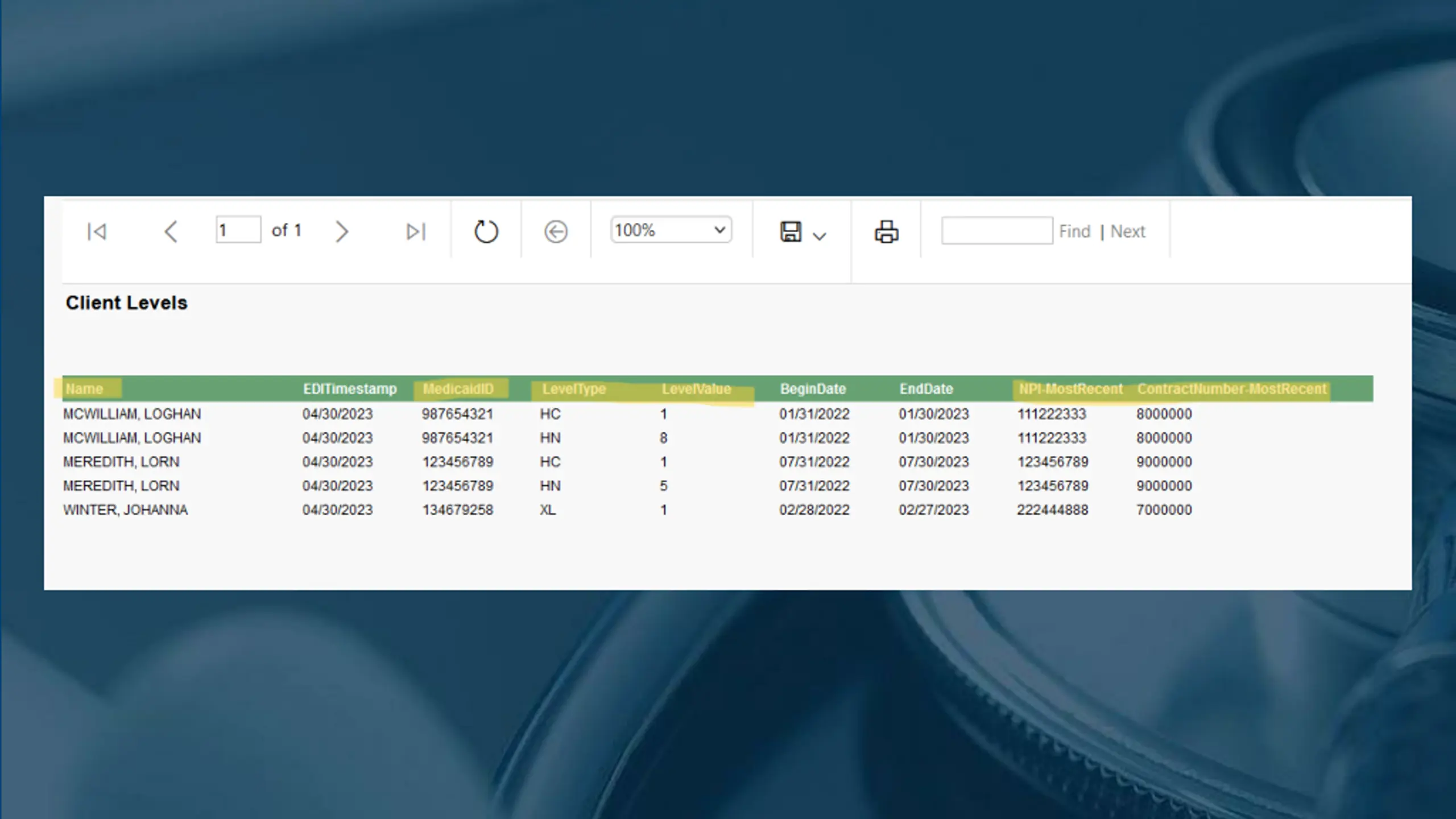Go to next page arrow
The width and height of the screenshot is (1456, 819).
point(341,231)
